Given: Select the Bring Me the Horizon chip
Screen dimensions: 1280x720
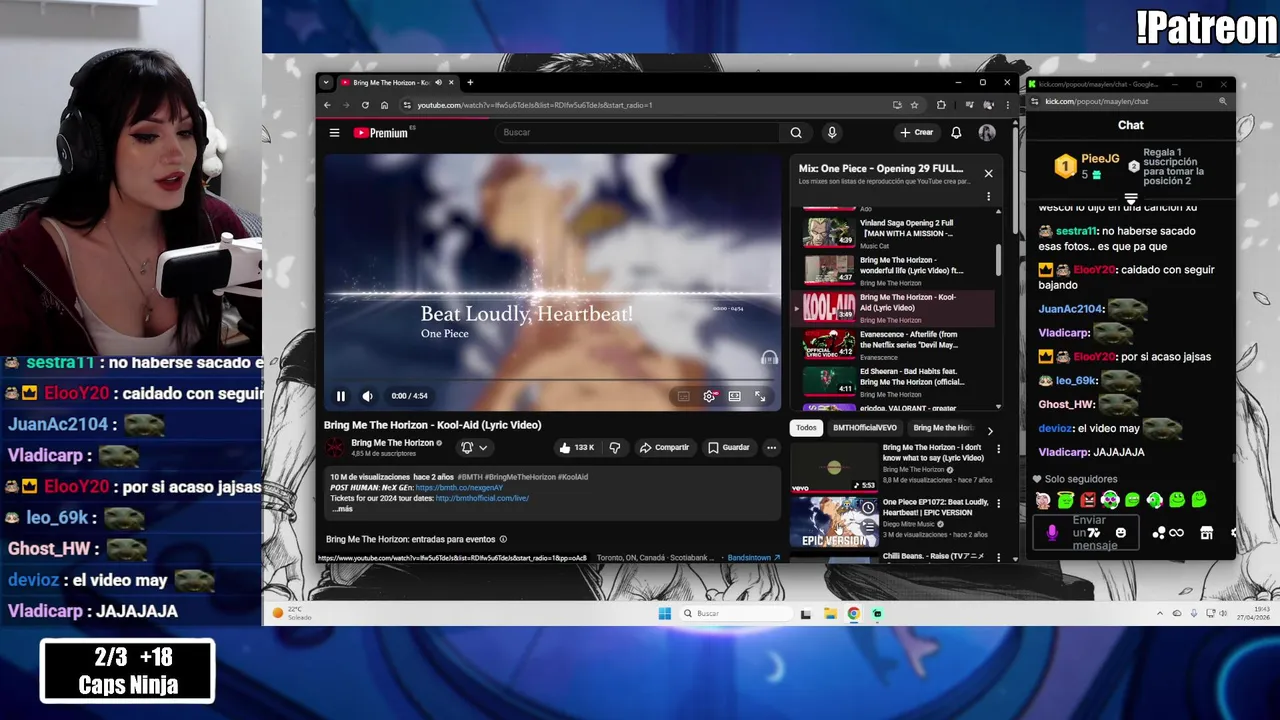Looking at the screenshot, I should [x=943, y=428].
